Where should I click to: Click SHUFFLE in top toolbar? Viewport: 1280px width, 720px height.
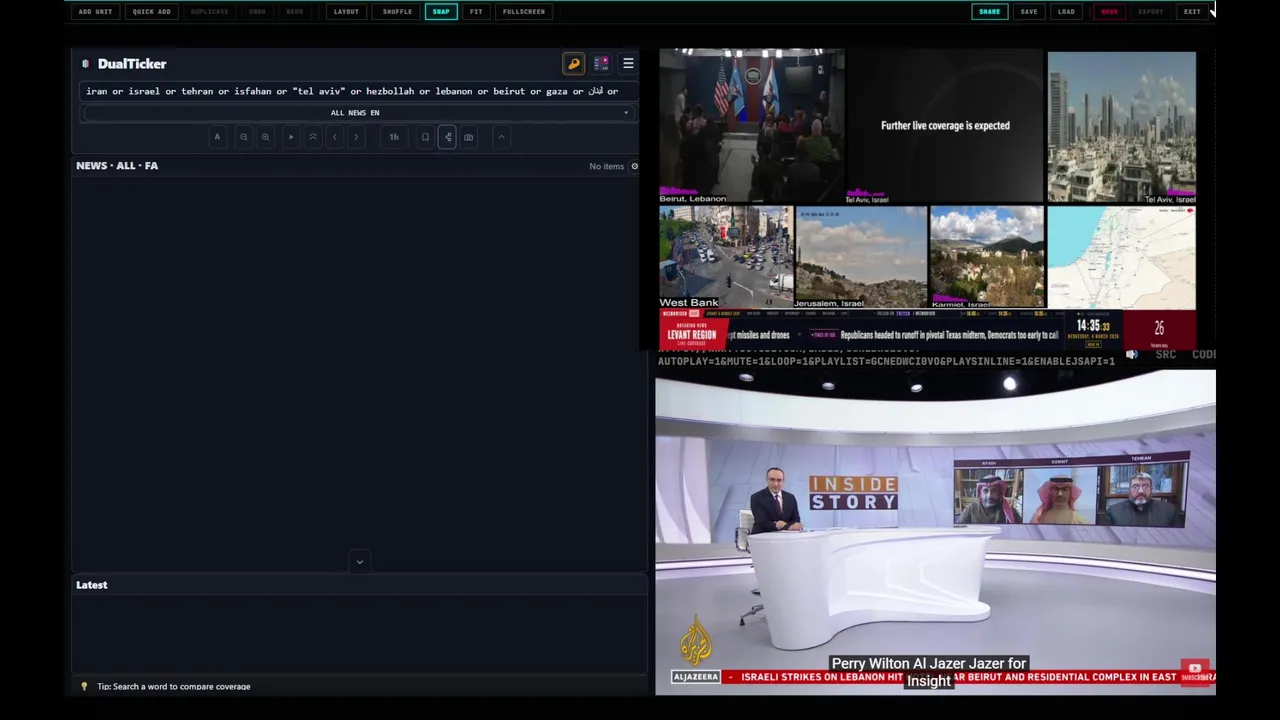tap(397, 12)
